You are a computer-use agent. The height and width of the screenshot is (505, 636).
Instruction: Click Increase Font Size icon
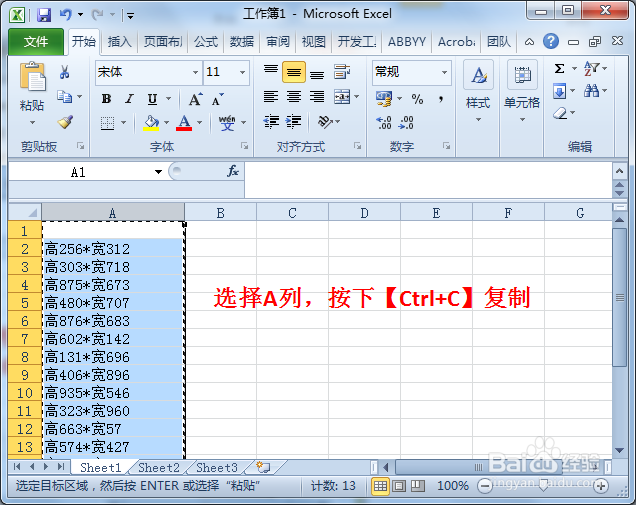(196, 99)
